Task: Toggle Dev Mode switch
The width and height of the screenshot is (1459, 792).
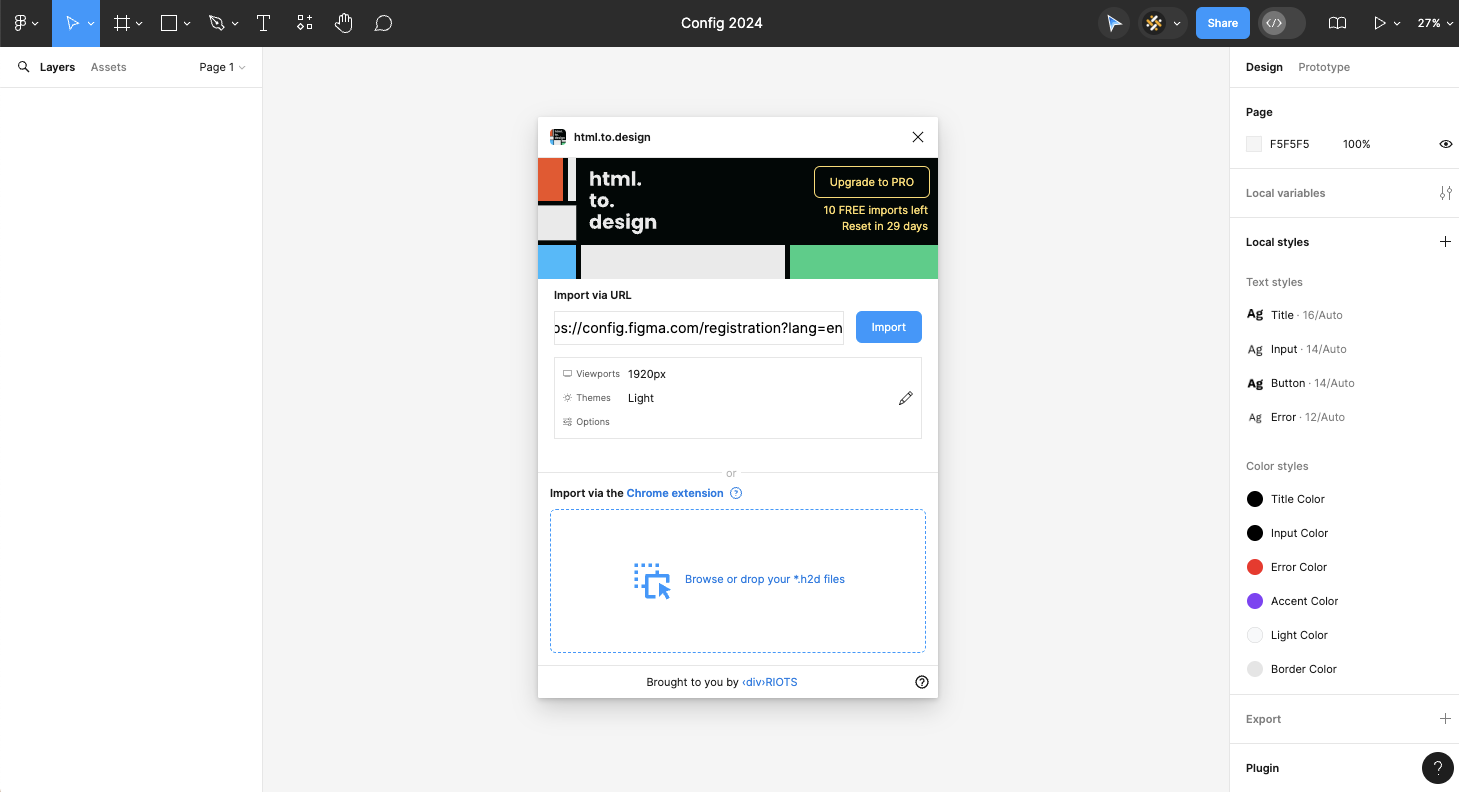Action: pyautogui.click(x=1282, y=23)
